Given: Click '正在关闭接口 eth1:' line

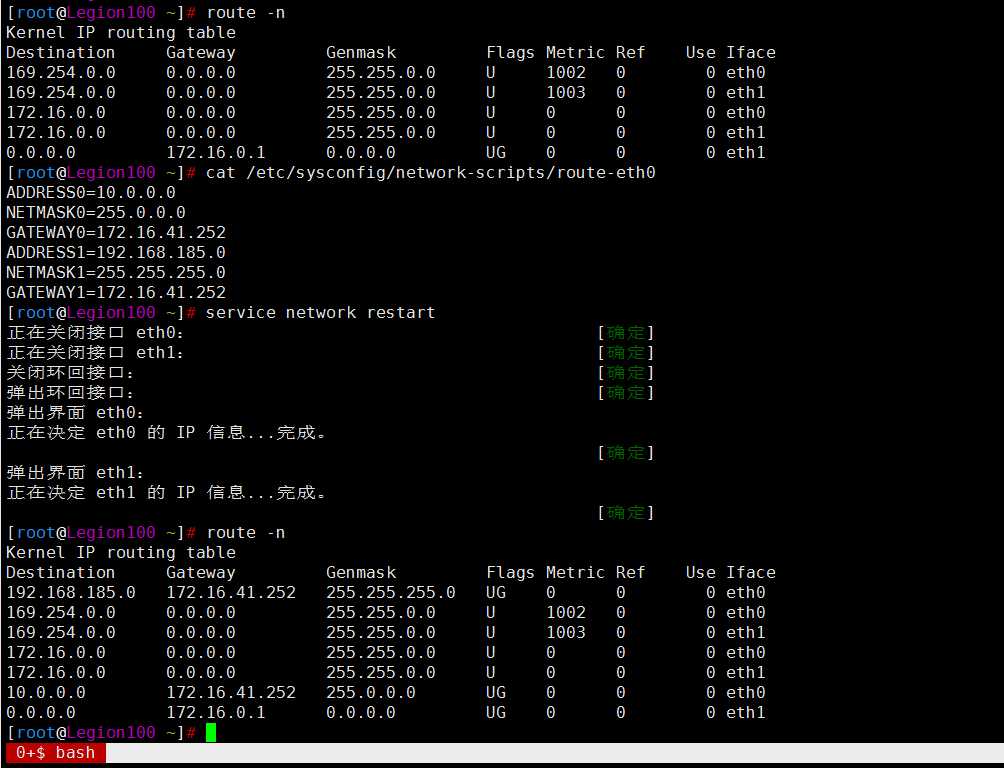Looking at the screenshot, I should pos(95,352).
